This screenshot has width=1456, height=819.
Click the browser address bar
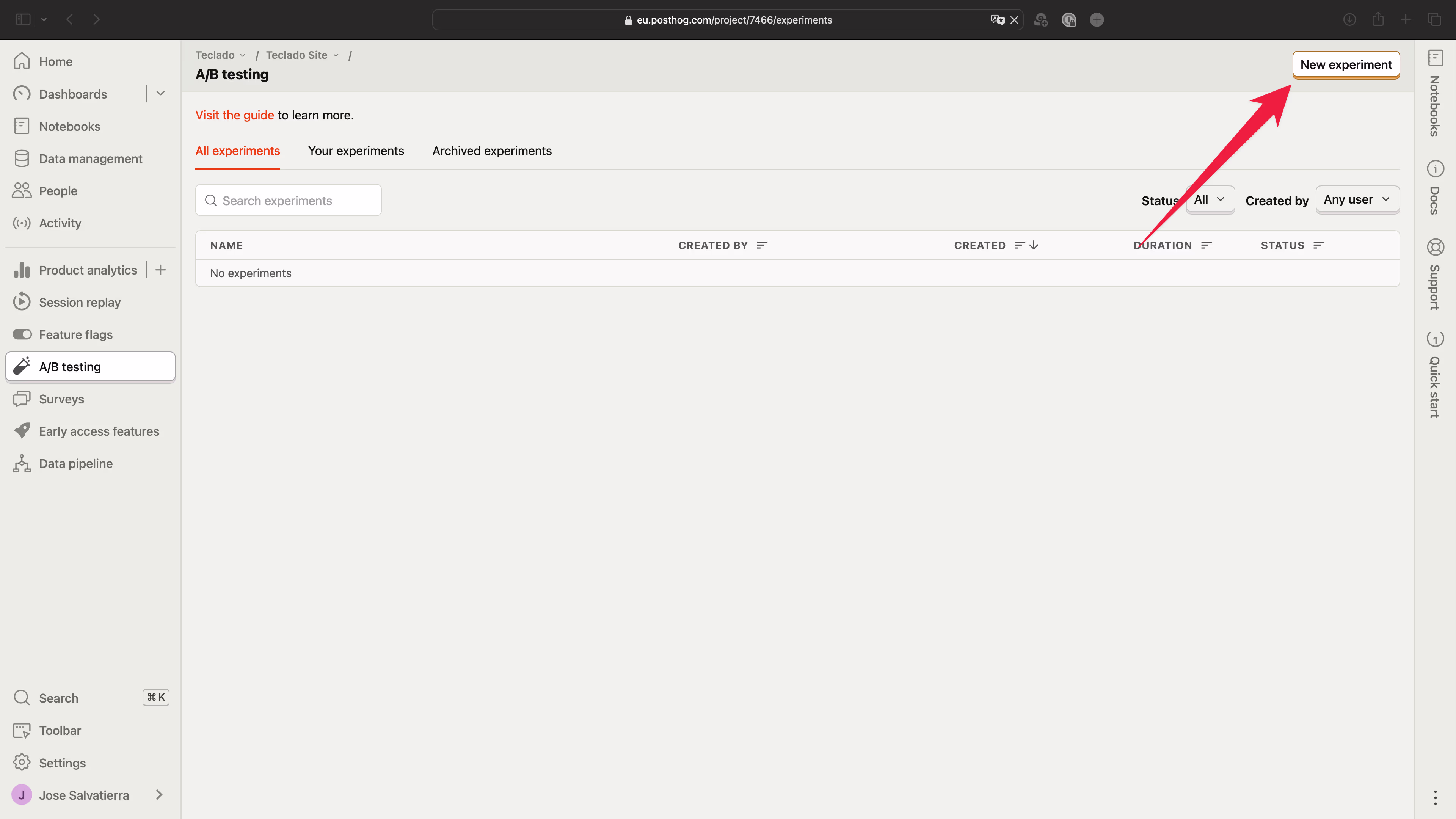[728, 20]
